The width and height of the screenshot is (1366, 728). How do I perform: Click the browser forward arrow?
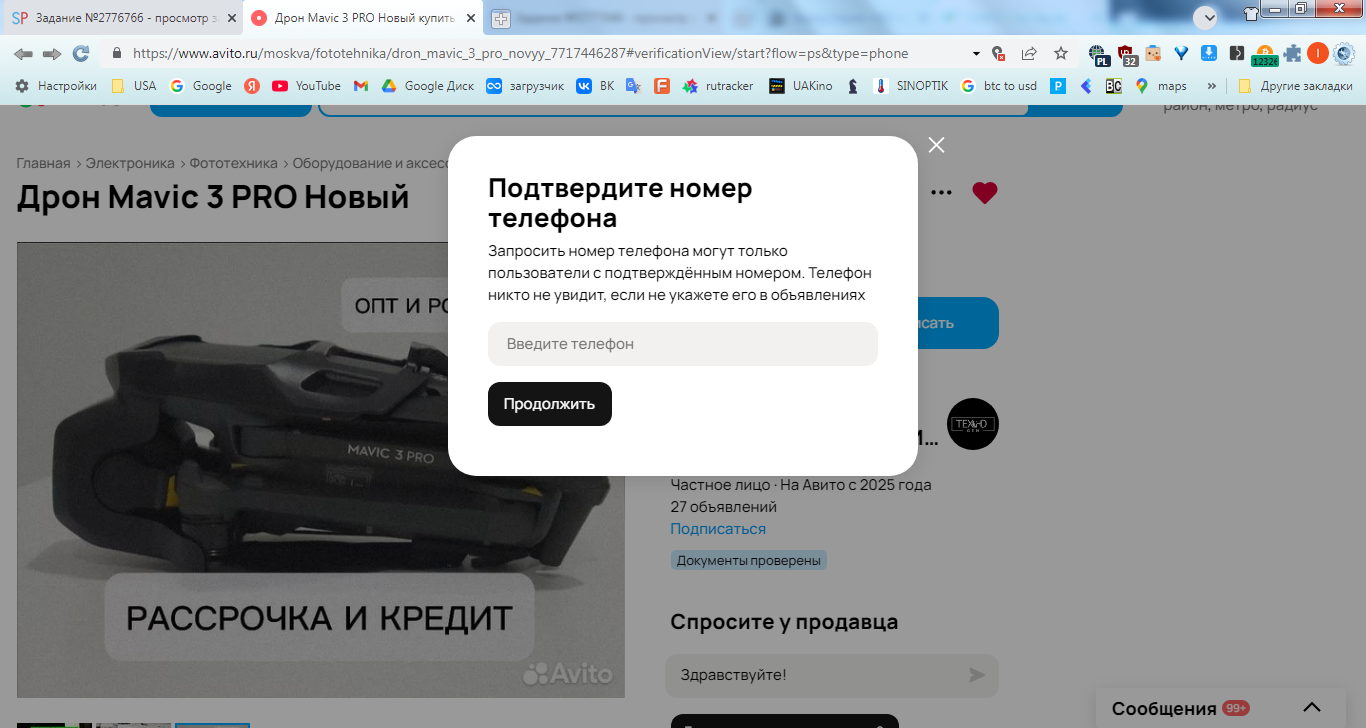[x=52, y=53]
